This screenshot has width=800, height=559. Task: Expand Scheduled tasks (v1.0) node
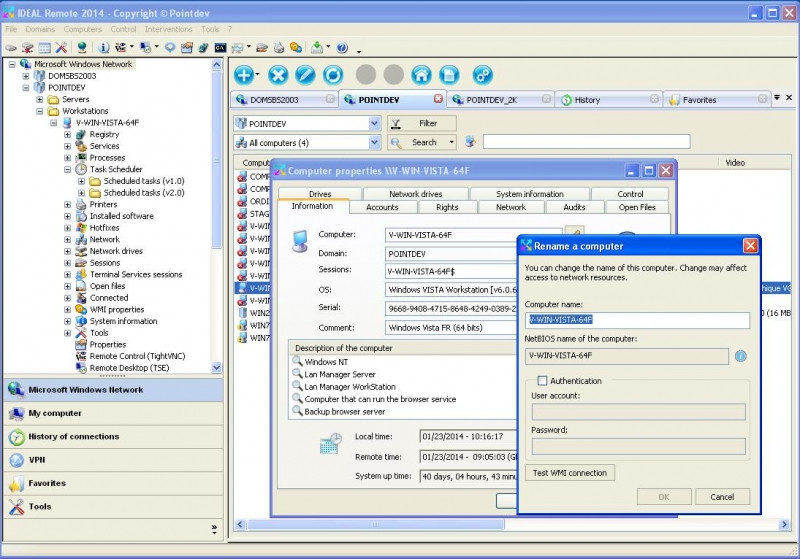click(x=81, y=181)
